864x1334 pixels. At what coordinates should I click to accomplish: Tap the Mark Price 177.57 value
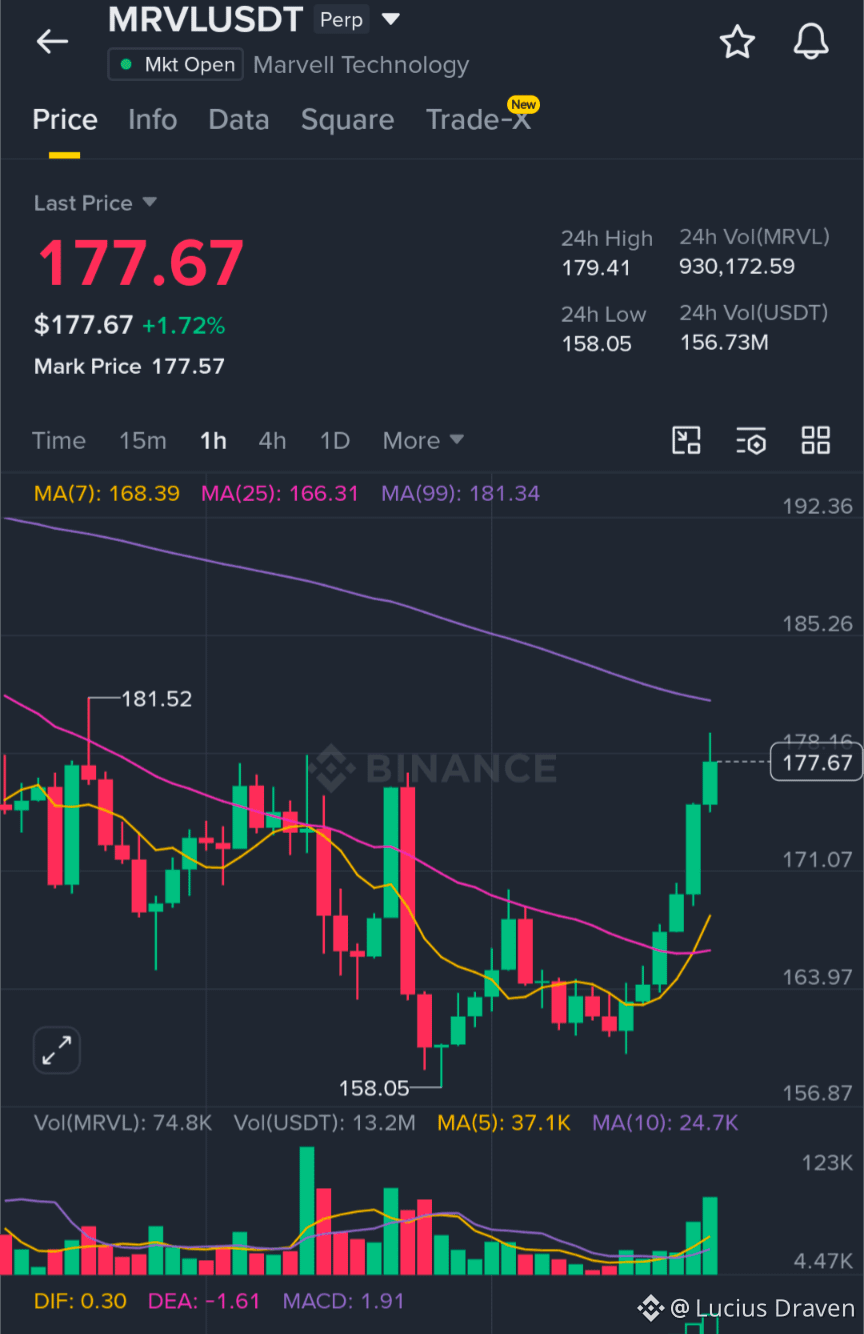(x=188, y=366)
